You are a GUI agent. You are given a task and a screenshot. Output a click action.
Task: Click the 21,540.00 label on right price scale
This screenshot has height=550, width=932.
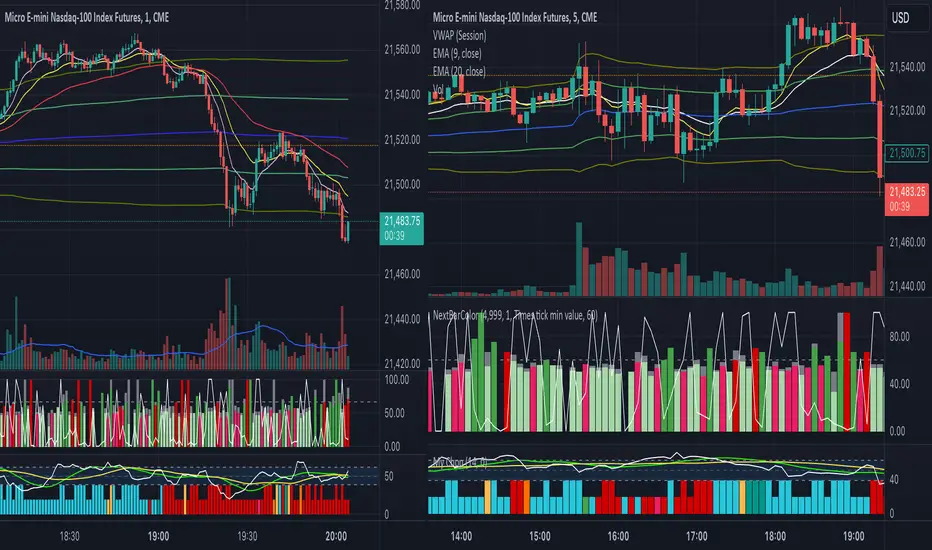point(907,67)
